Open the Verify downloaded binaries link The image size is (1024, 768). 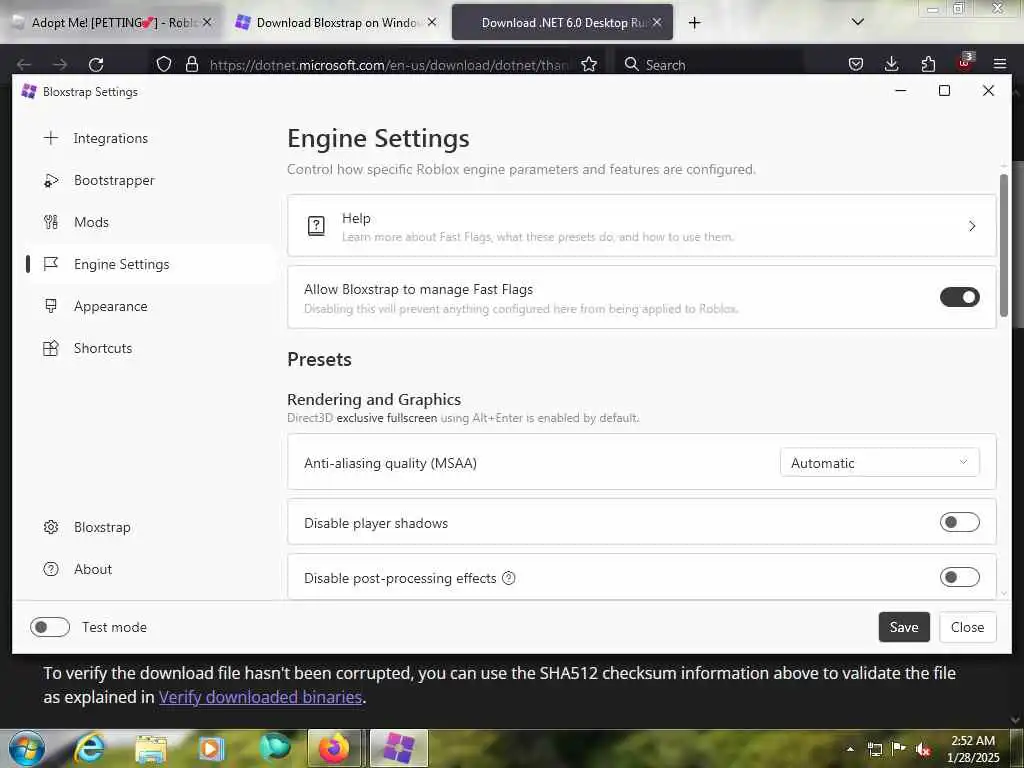pyautogui.click(x=260, y=697)
